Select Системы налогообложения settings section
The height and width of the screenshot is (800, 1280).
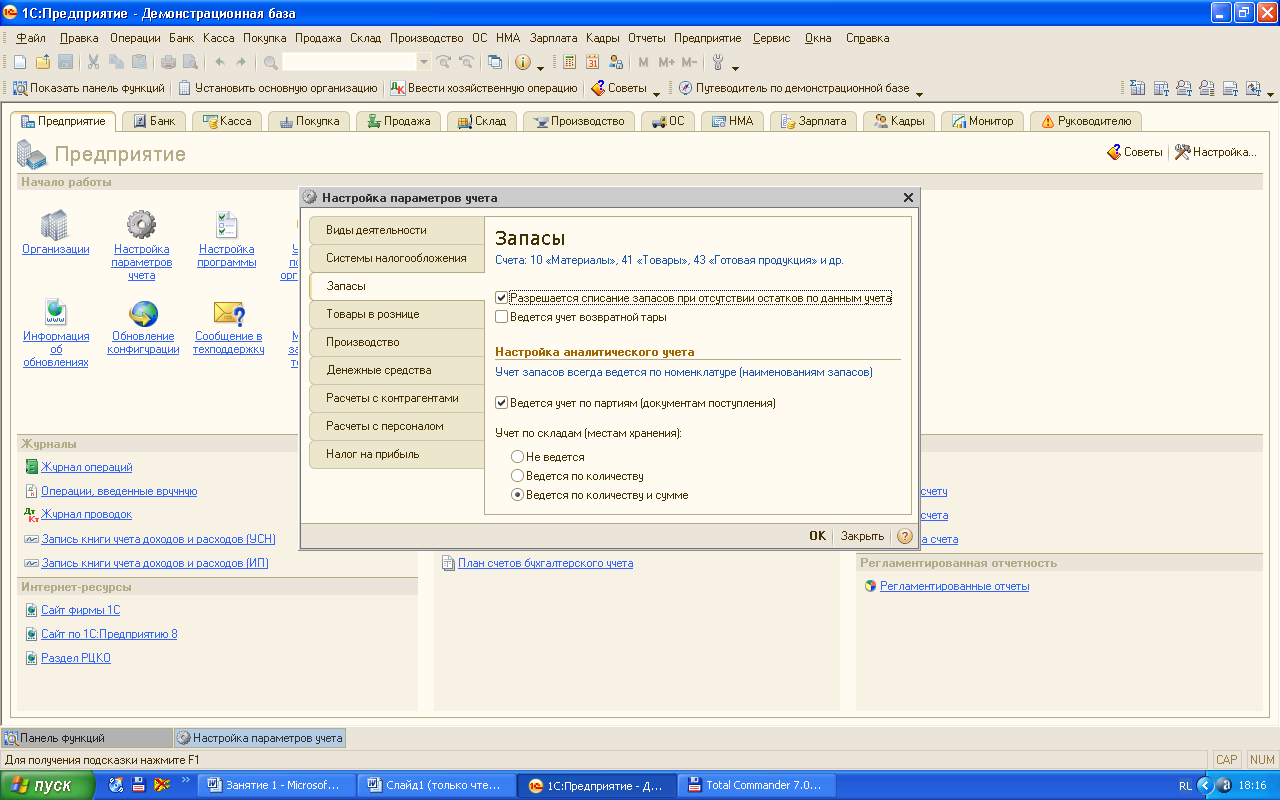click(x=397, y=258)
